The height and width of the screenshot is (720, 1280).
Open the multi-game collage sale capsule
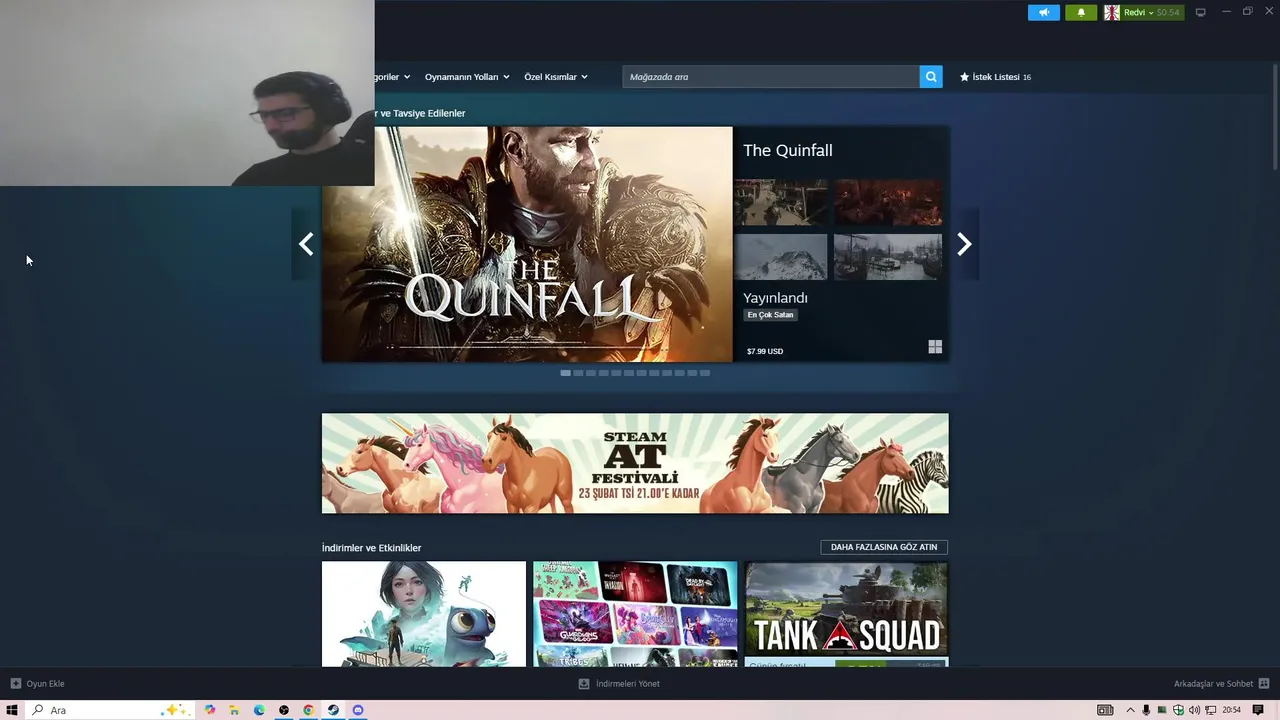(x=635, y=614)
